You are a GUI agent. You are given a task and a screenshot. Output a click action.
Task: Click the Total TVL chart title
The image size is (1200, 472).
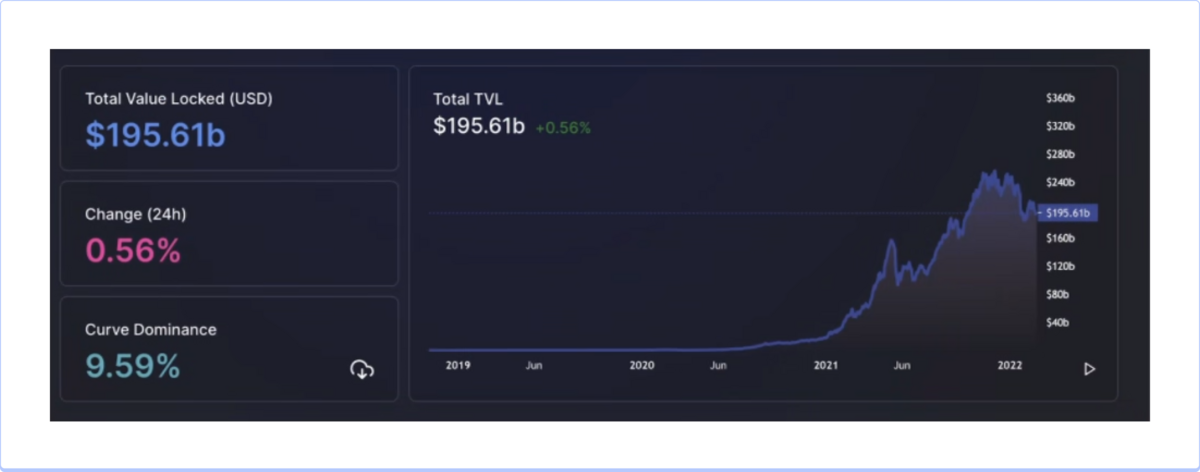pos(468,99)
